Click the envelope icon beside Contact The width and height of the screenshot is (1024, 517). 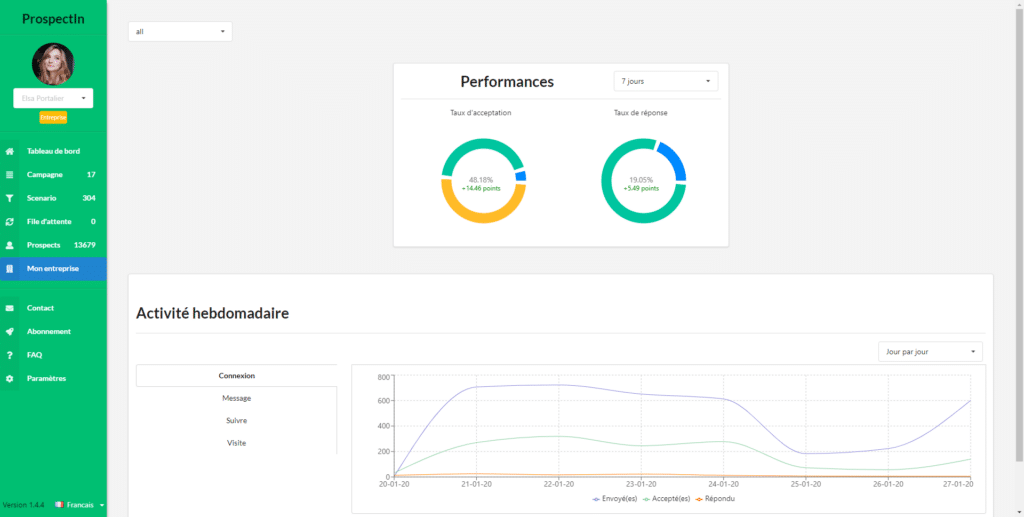click(9, 308)
